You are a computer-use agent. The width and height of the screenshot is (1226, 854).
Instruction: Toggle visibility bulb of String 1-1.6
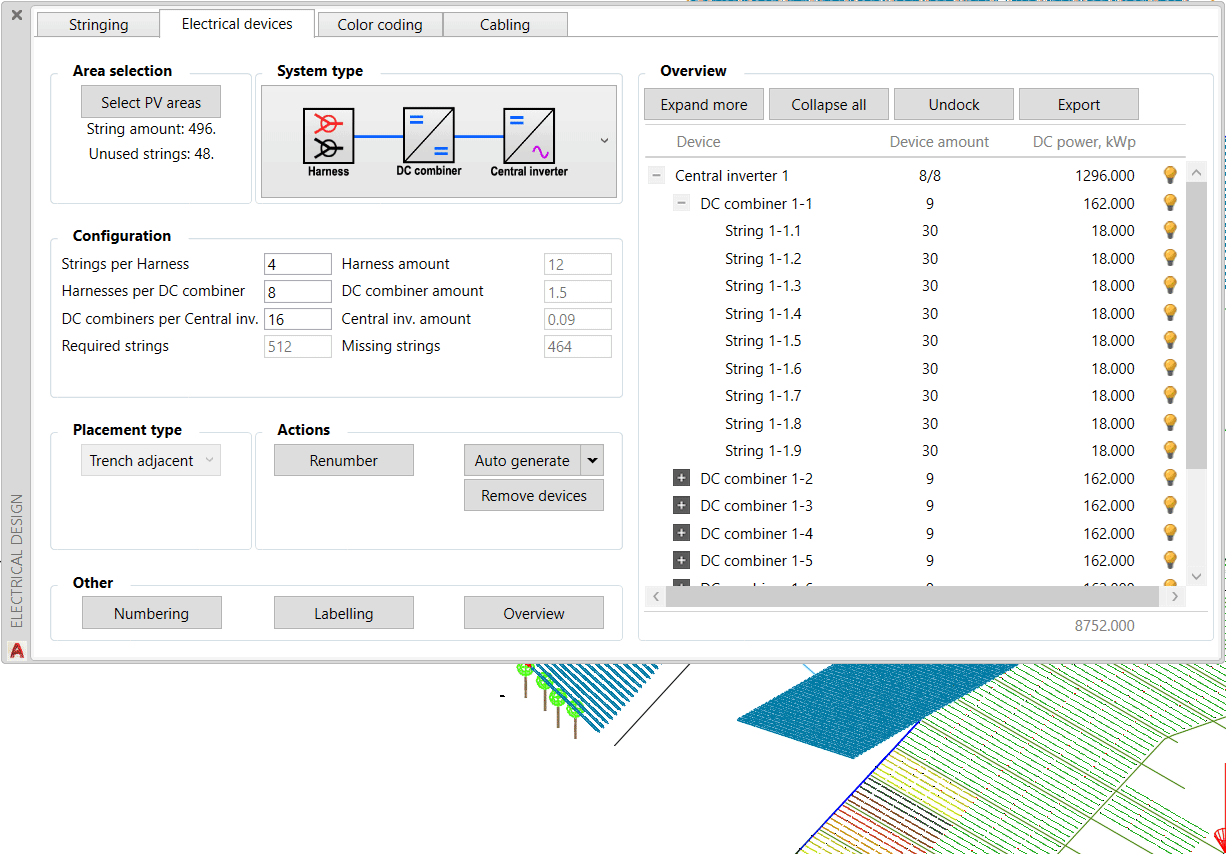pos(1170,368)
